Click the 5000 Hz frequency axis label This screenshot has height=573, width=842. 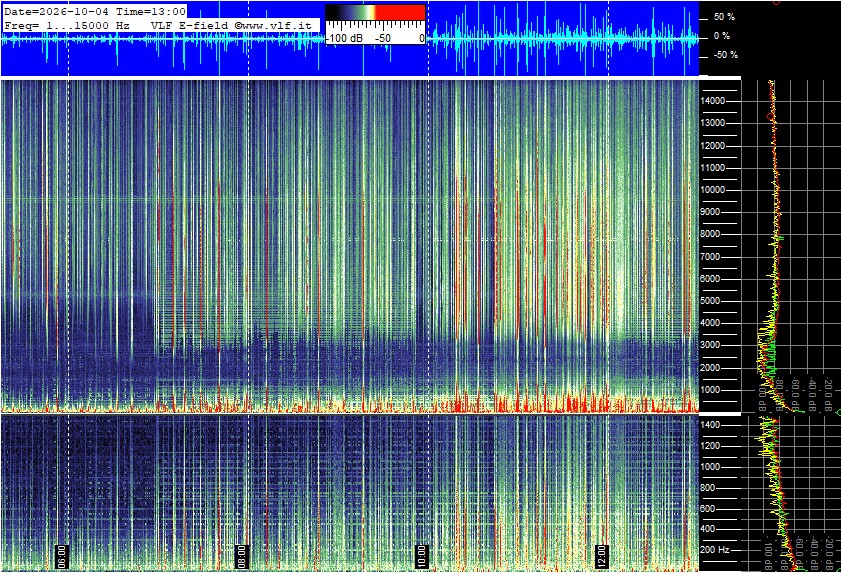(713, 301)
